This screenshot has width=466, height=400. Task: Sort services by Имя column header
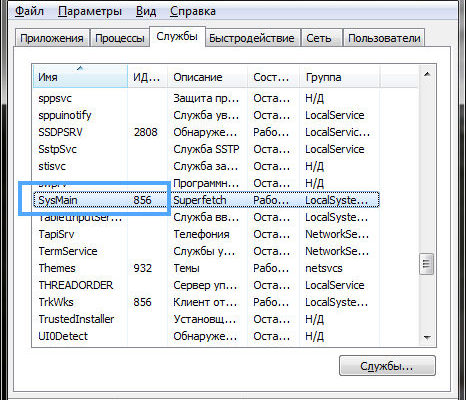80,77
